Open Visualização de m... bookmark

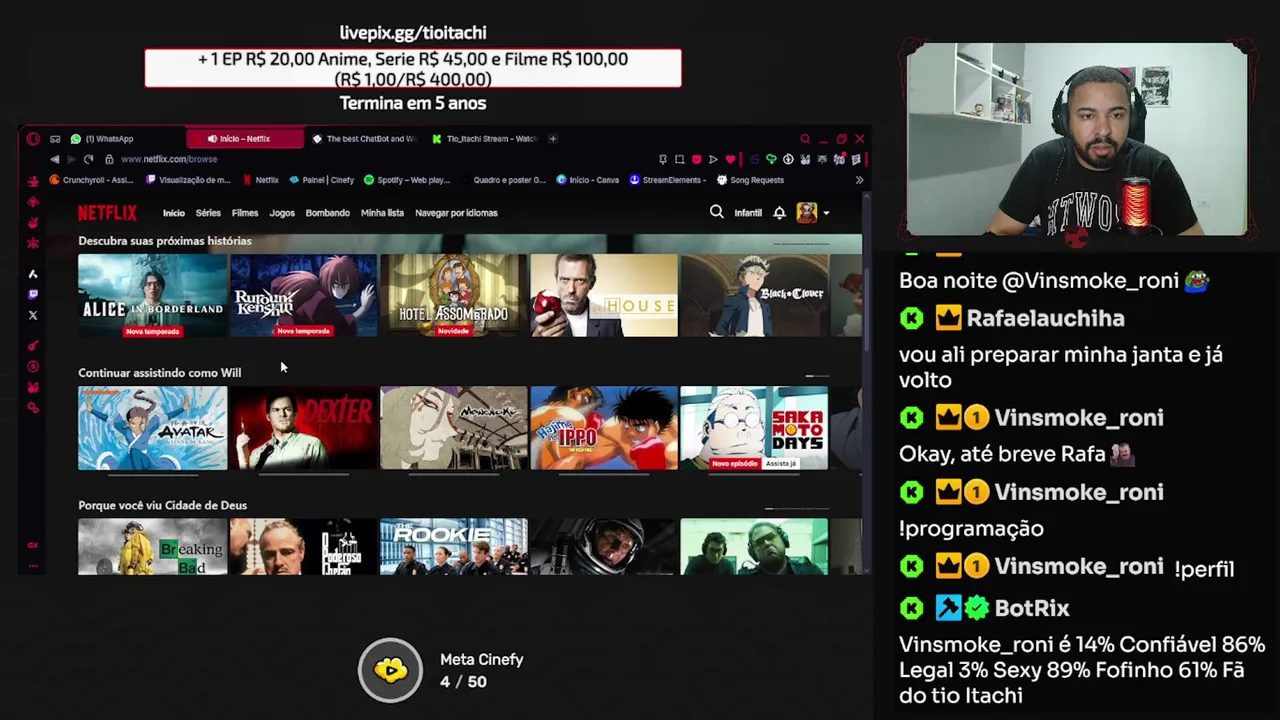point(188,180)
